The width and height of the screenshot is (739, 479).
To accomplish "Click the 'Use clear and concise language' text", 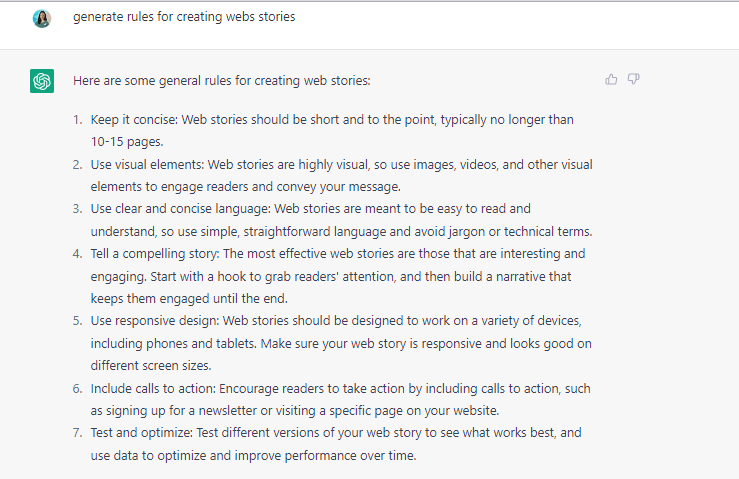I will coord(181,209).
